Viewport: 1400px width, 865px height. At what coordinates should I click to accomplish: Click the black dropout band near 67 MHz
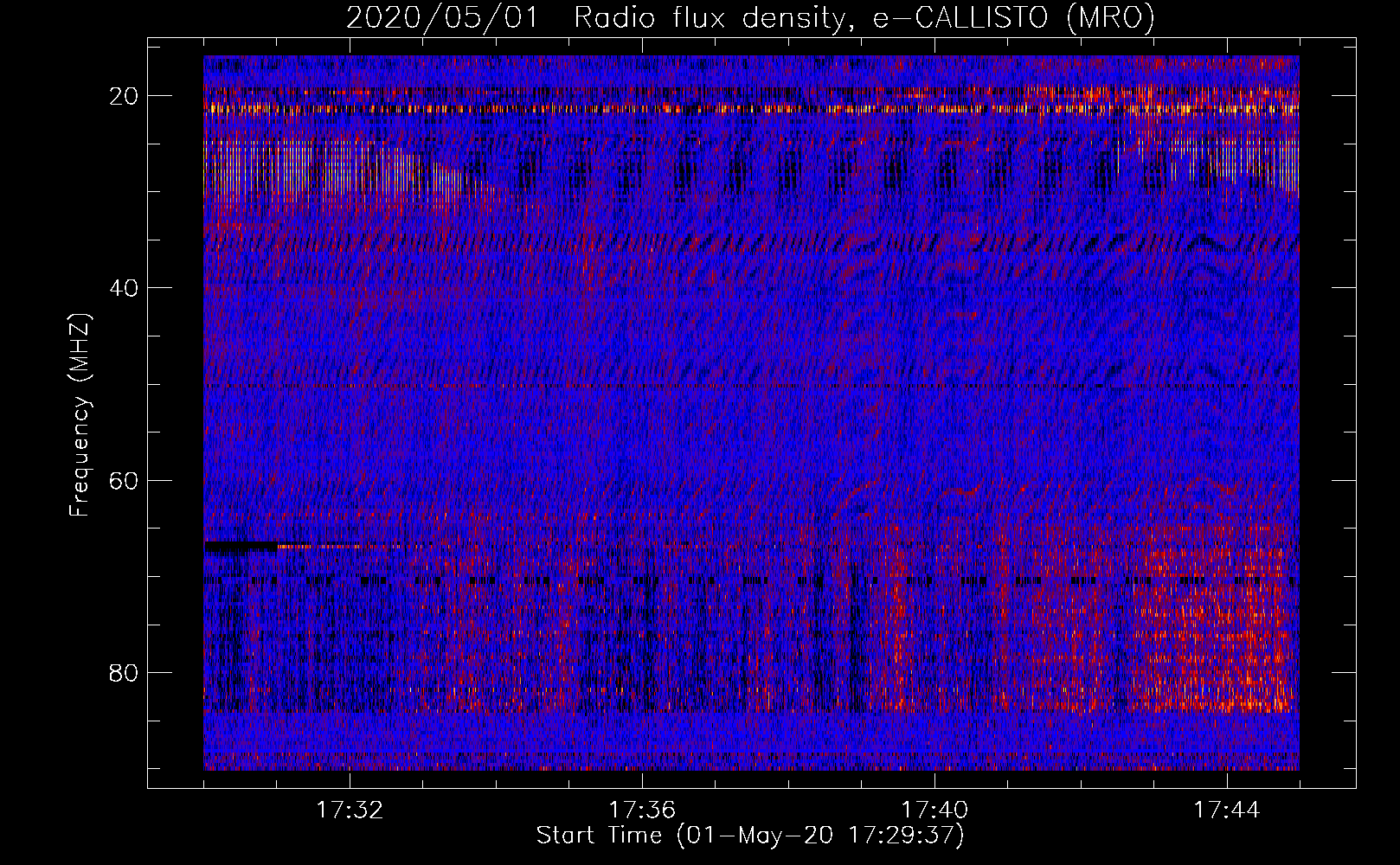click(241, 547)
